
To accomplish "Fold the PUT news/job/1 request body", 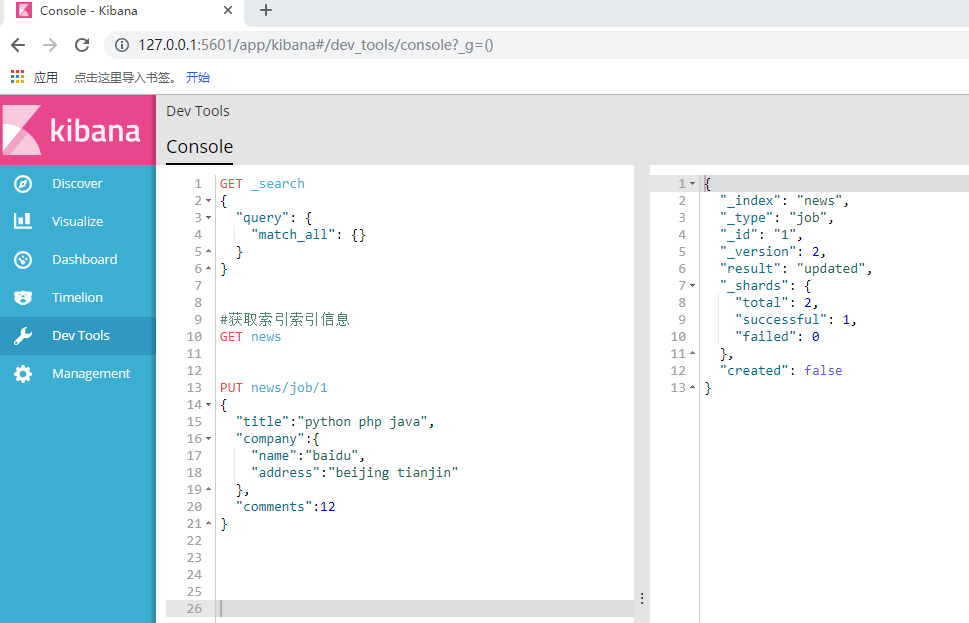I will coord(208,404).
